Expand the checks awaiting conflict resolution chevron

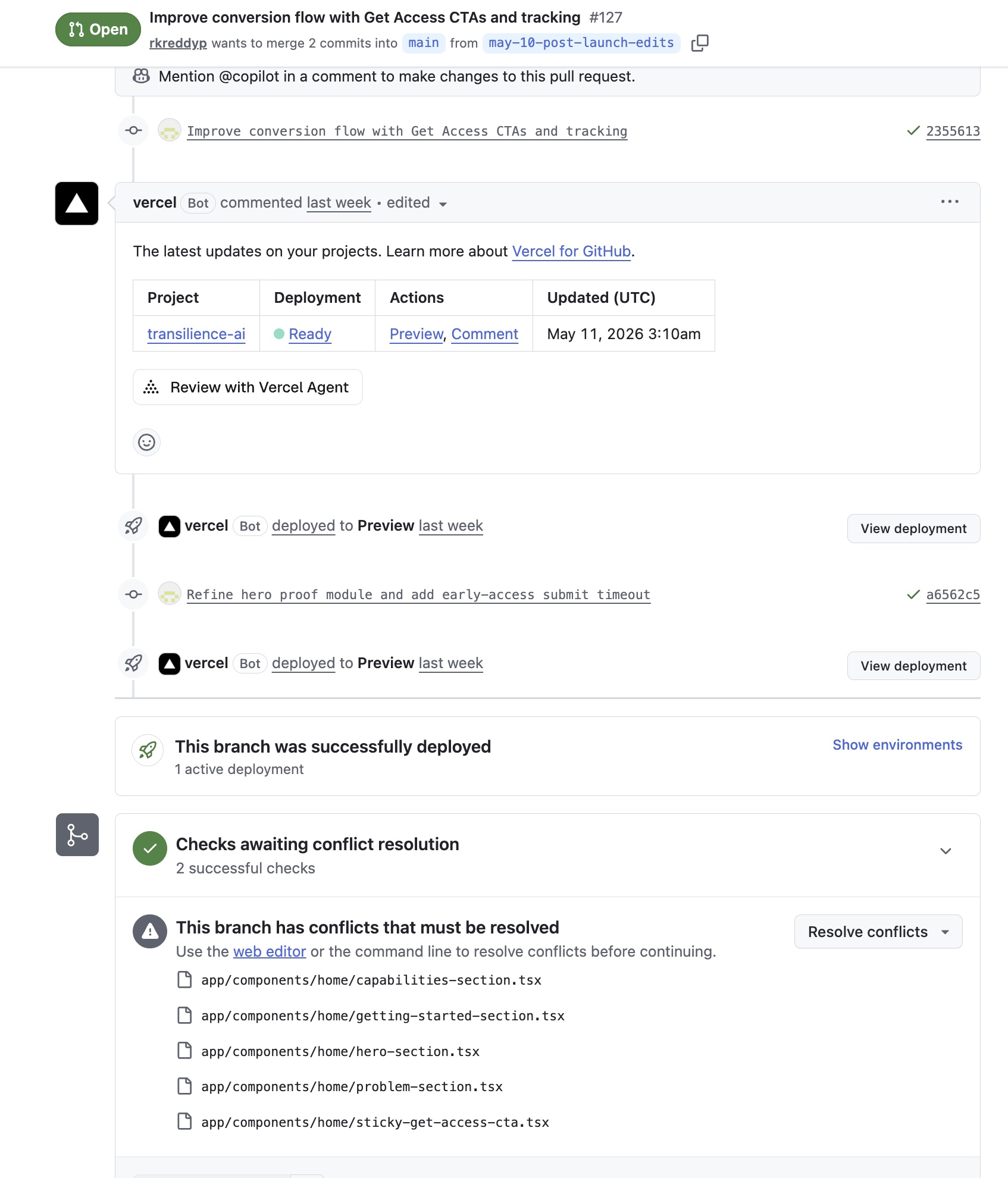946,851
